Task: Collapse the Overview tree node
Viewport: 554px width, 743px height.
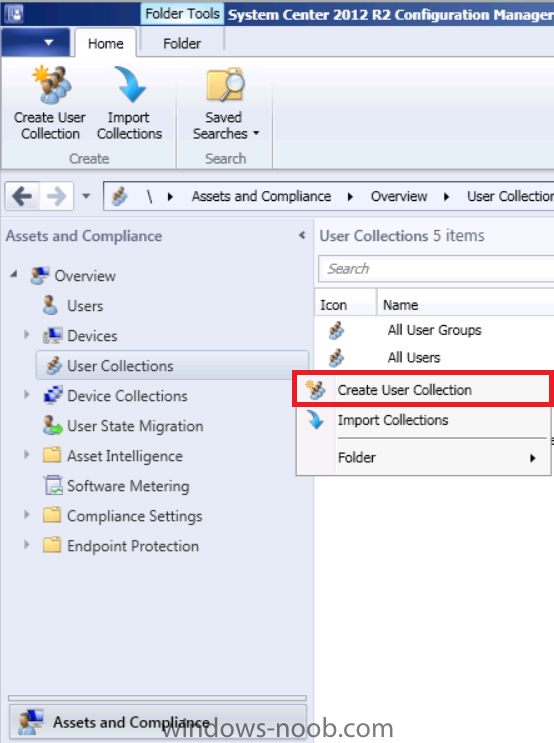Action: (x=14, y=274)
